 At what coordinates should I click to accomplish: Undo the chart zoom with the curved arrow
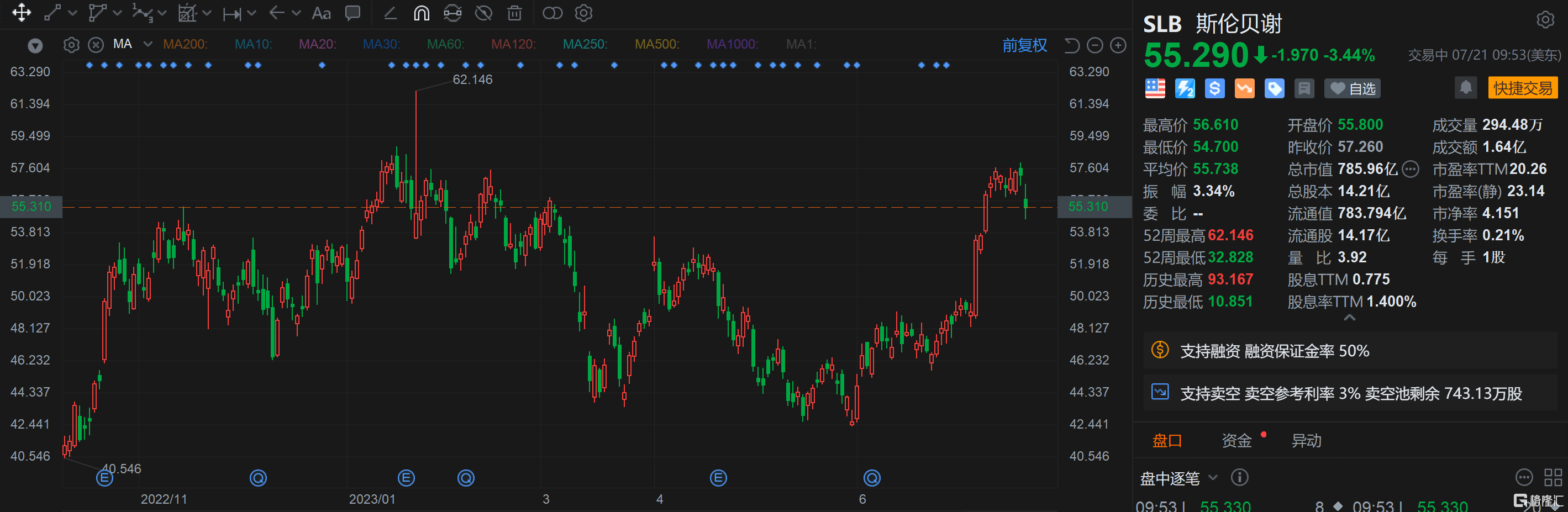point(1071,46)
